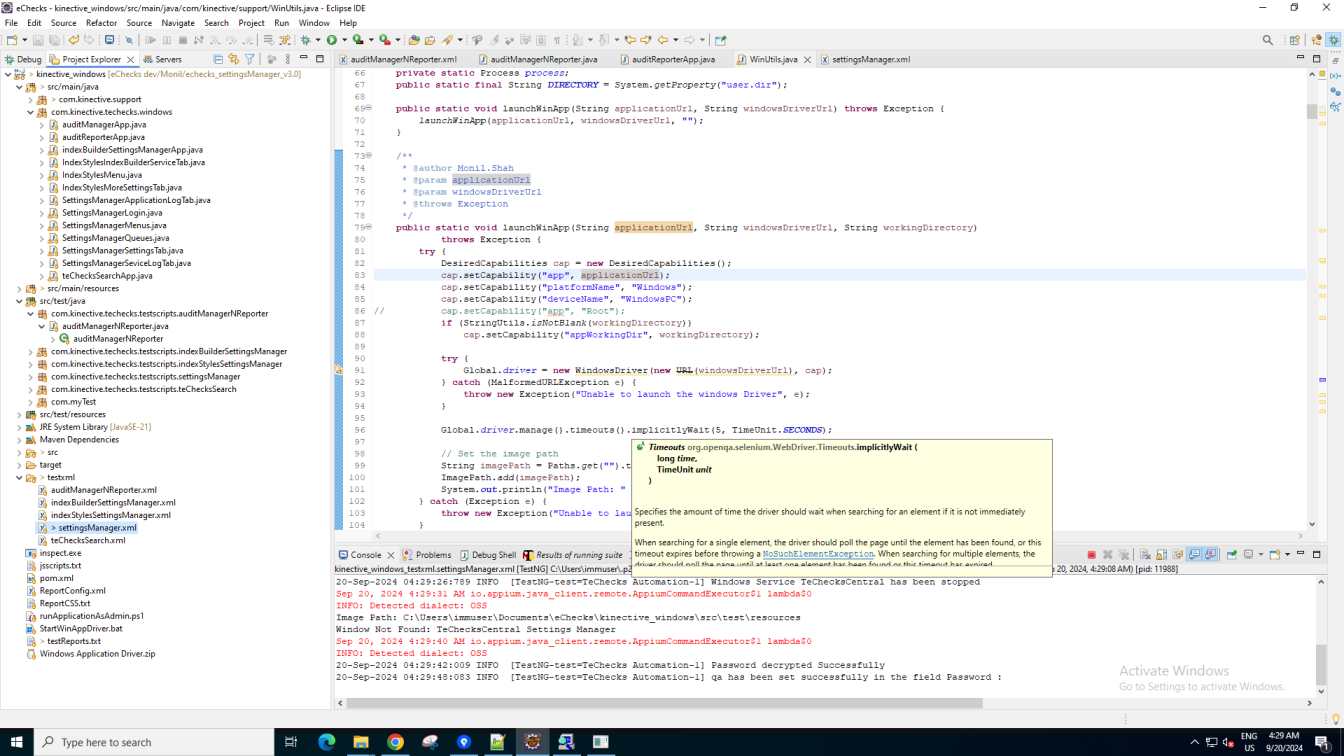Click the NoSuchElementException link in tooltip
Screen dimensions: 1344x756
coord(817,553)
